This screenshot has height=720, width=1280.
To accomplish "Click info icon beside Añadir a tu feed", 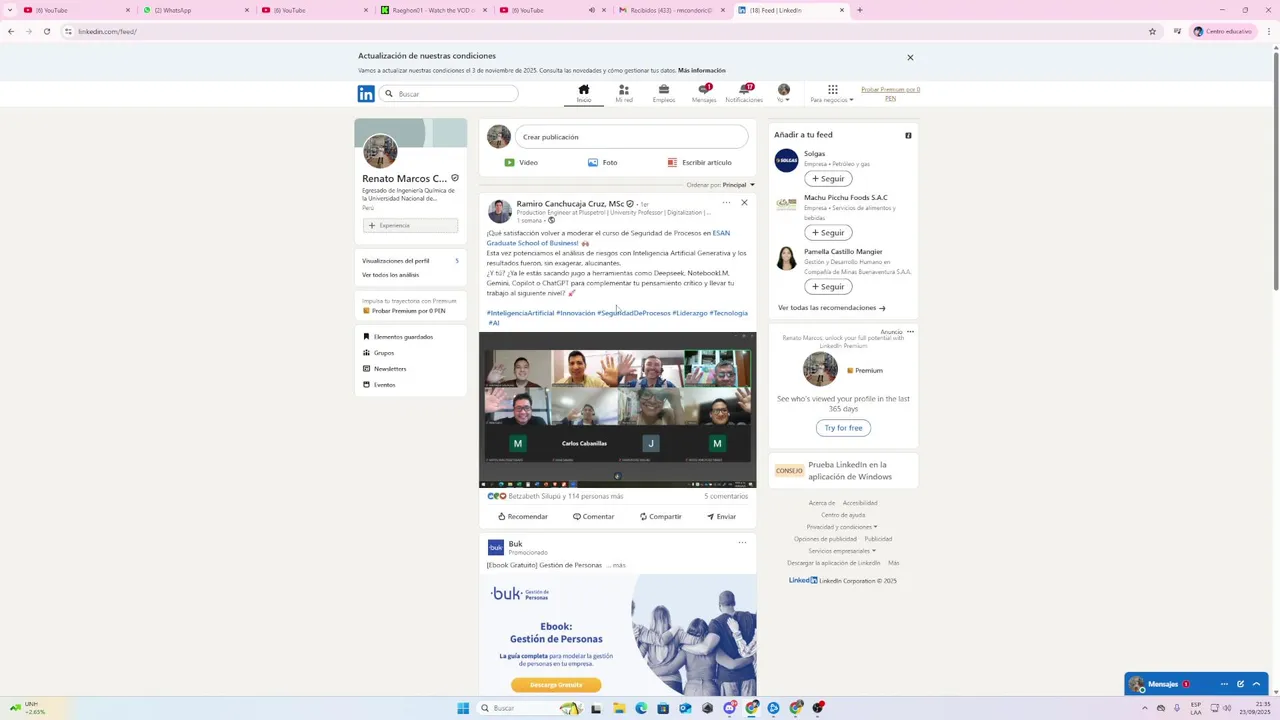I will 908,135.
